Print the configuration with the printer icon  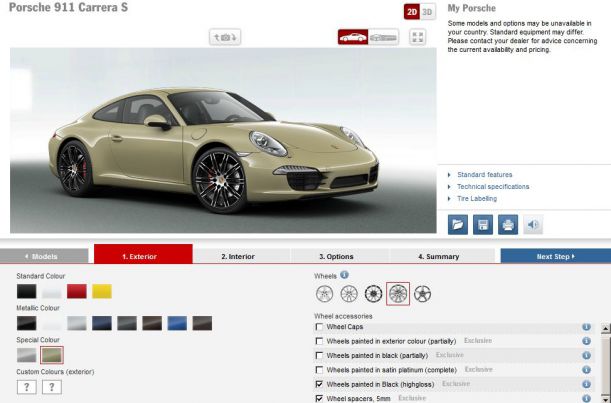click(508, 224)
